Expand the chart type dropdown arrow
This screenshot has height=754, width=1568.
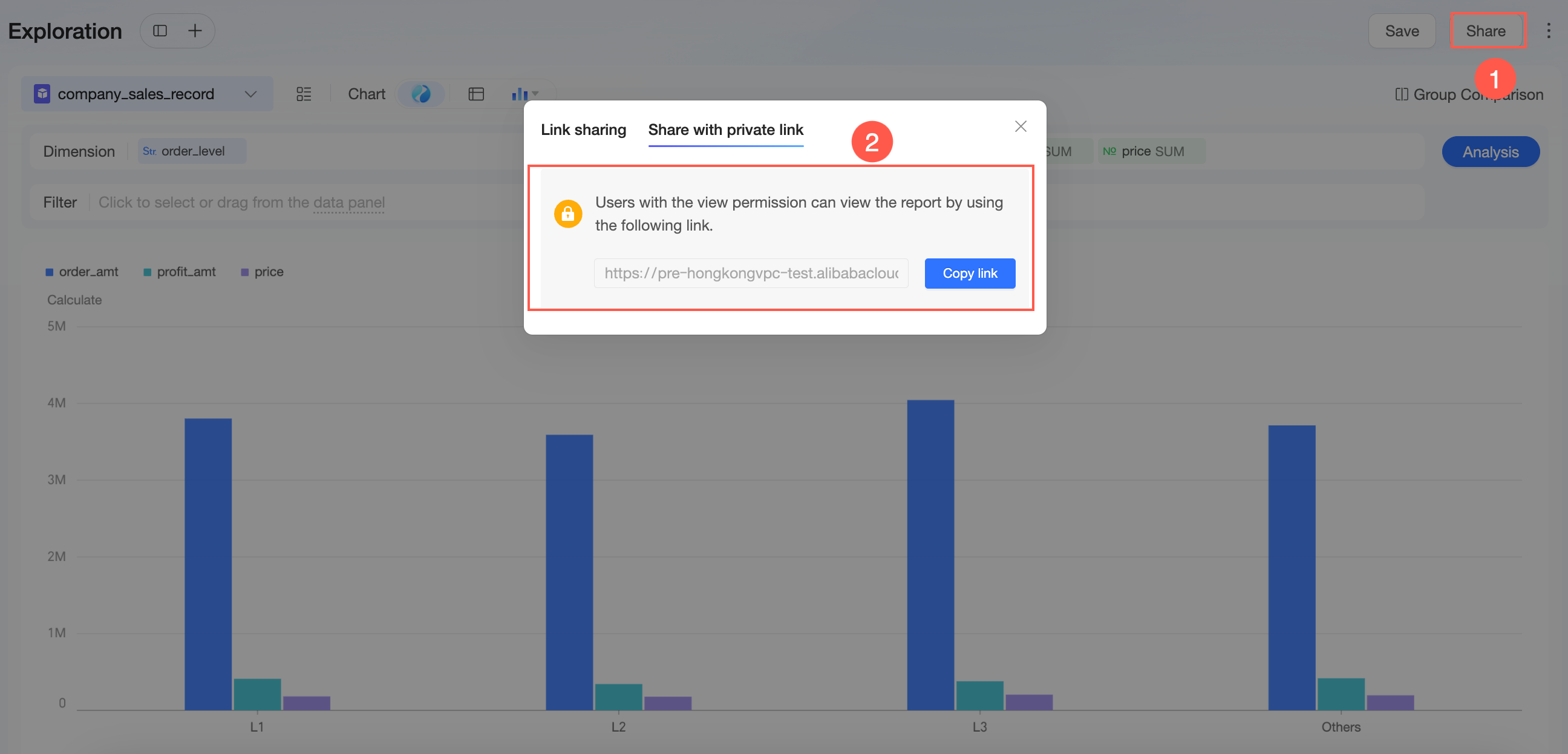coord(535,94)
